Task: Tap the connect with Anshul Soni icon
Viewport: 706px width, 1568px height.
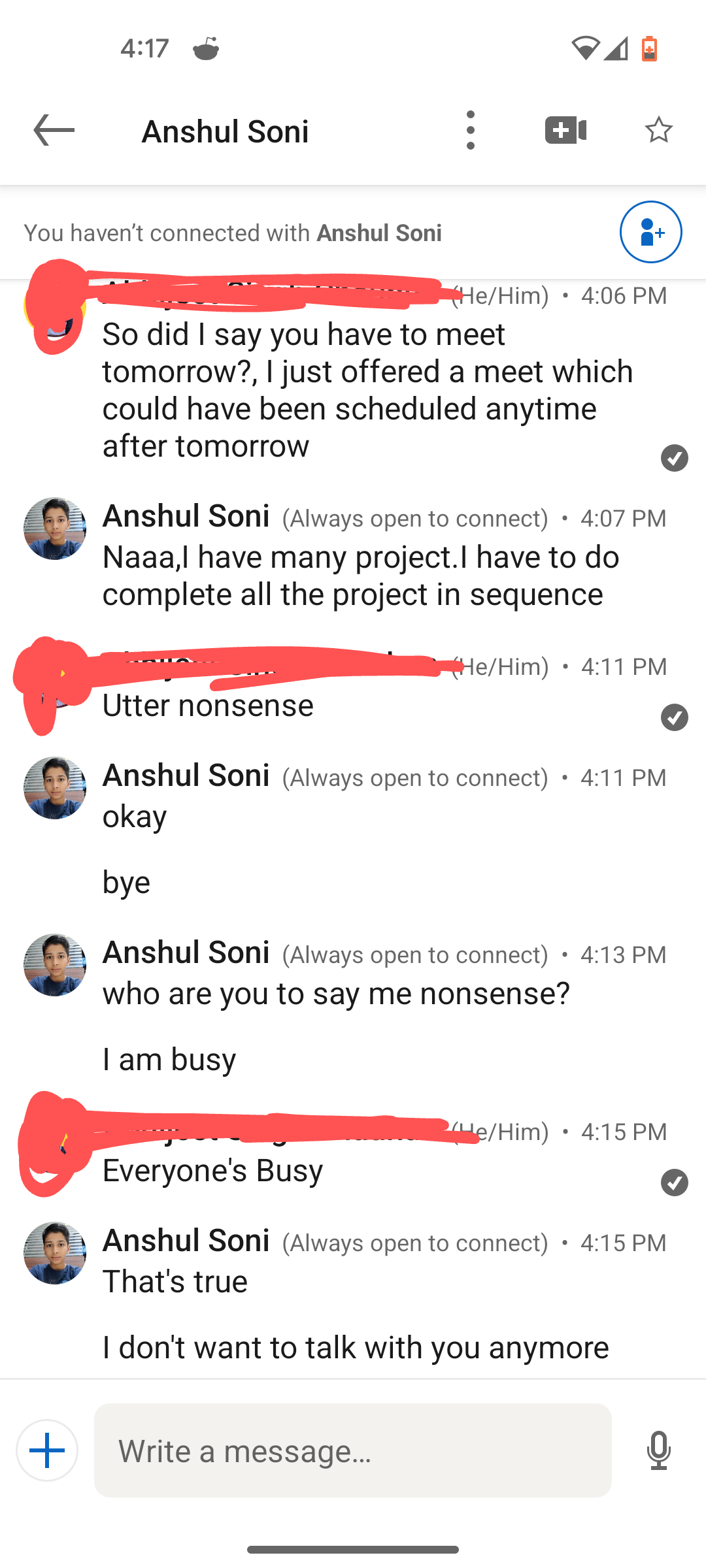Action: (650, 232)
